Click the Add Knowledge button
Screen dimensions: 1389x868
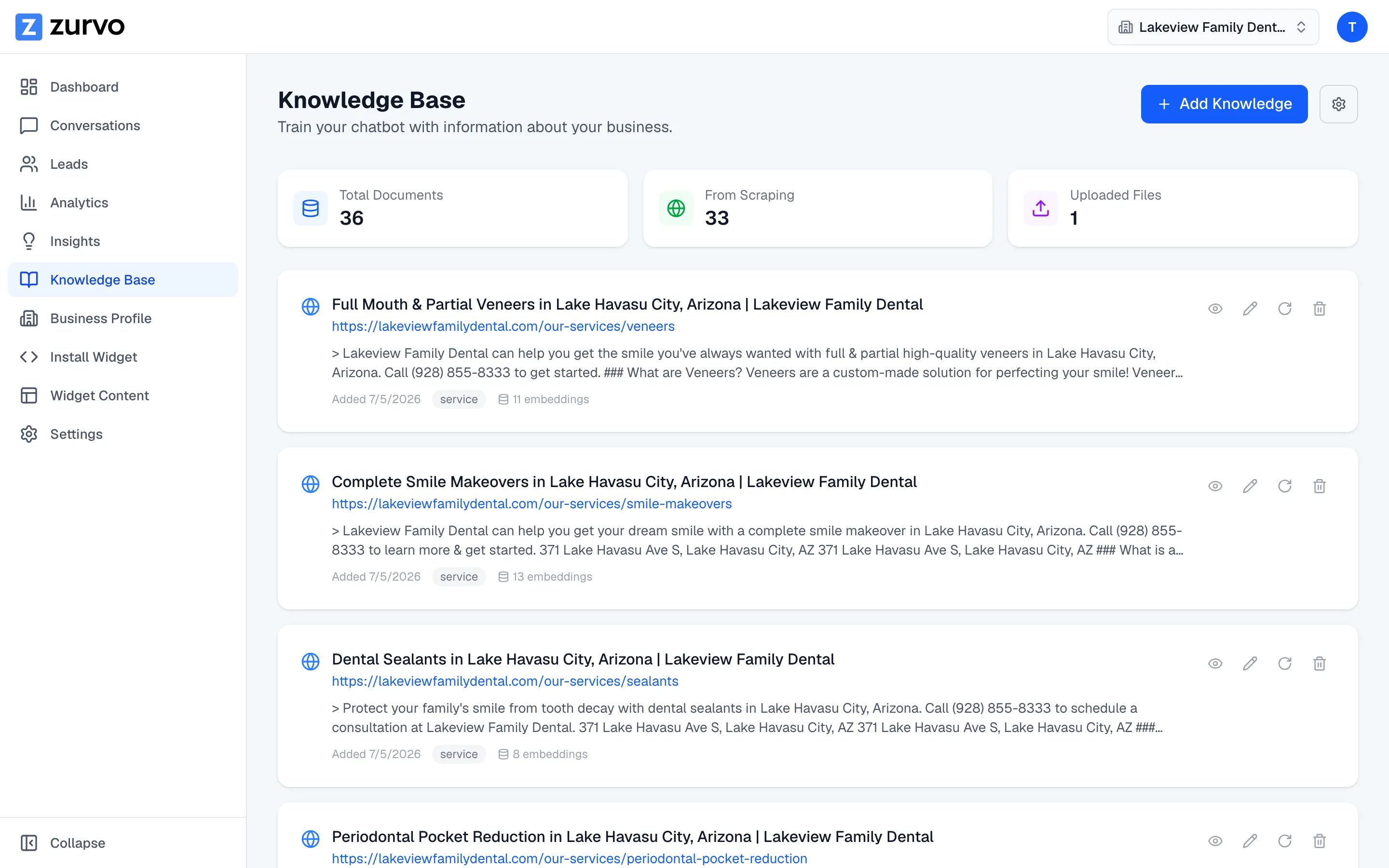tap(1224, 104)
